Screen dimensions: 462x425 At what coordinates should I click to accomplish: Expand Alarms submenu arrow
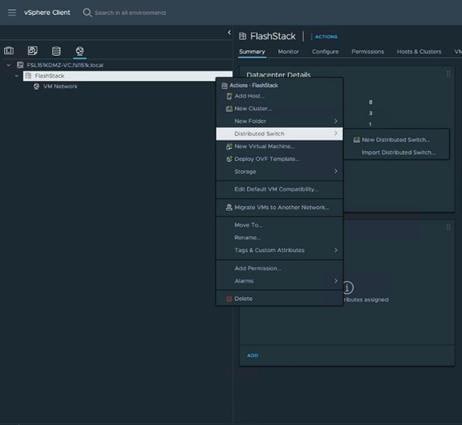point(336,281)
